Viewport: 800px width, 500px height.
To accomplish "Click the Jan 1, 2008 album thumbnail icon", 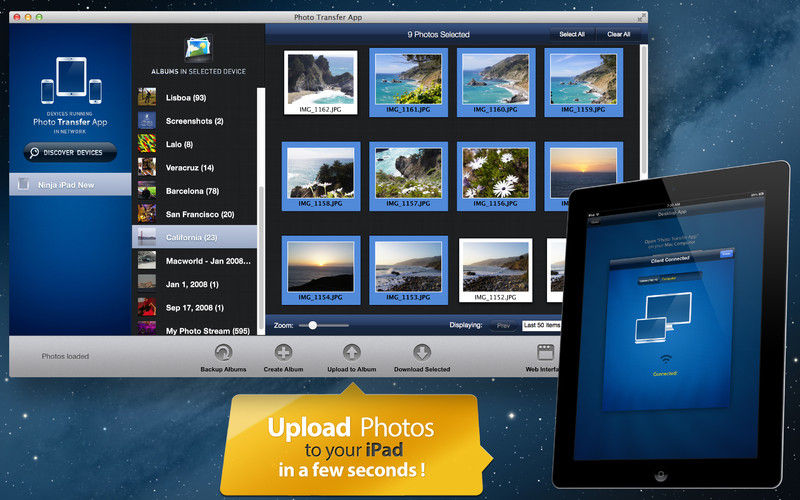I will [147, 284].
